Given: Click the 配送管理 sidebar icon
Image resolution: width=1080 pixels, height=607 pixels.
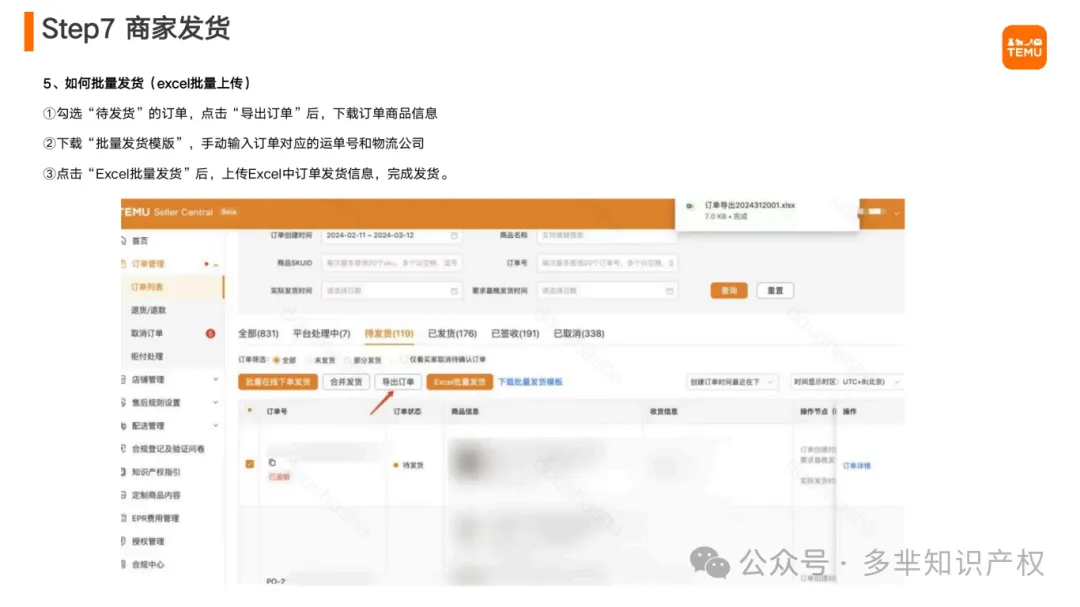Looking at the screenshot, I should click(x=124, y=426).
